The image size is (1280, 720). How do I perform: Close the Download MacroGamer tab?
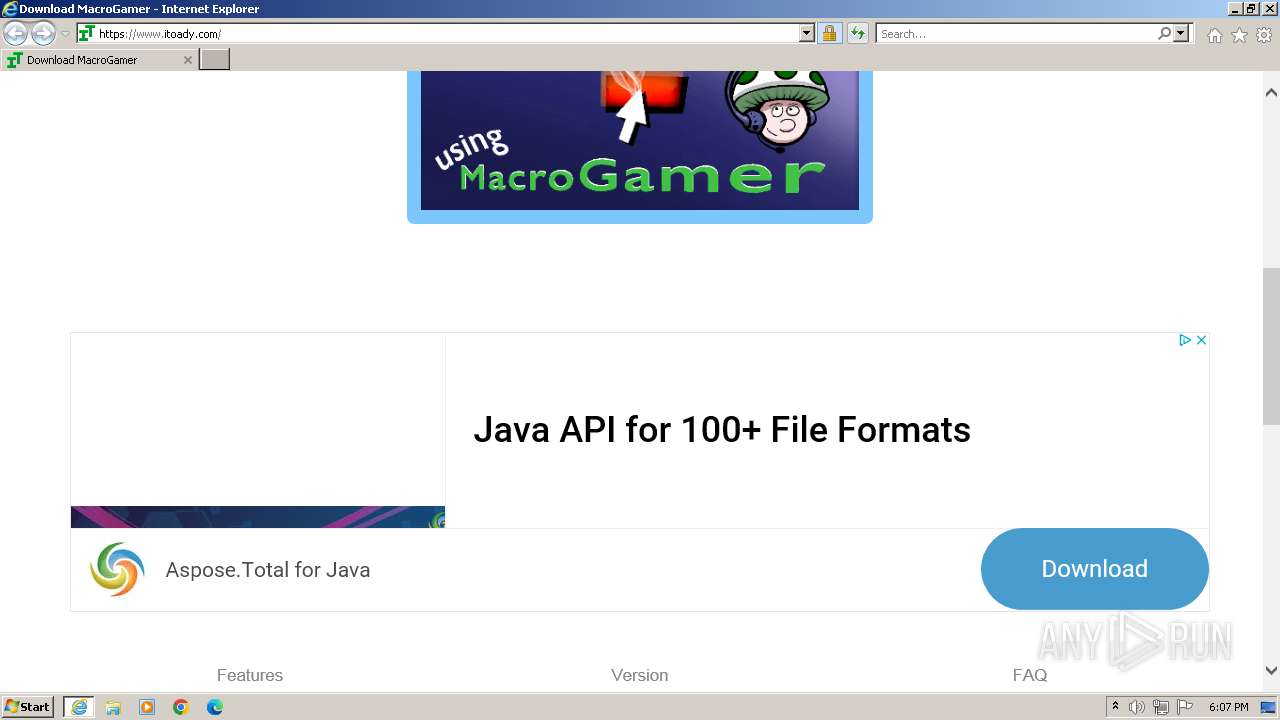[187, 60]
